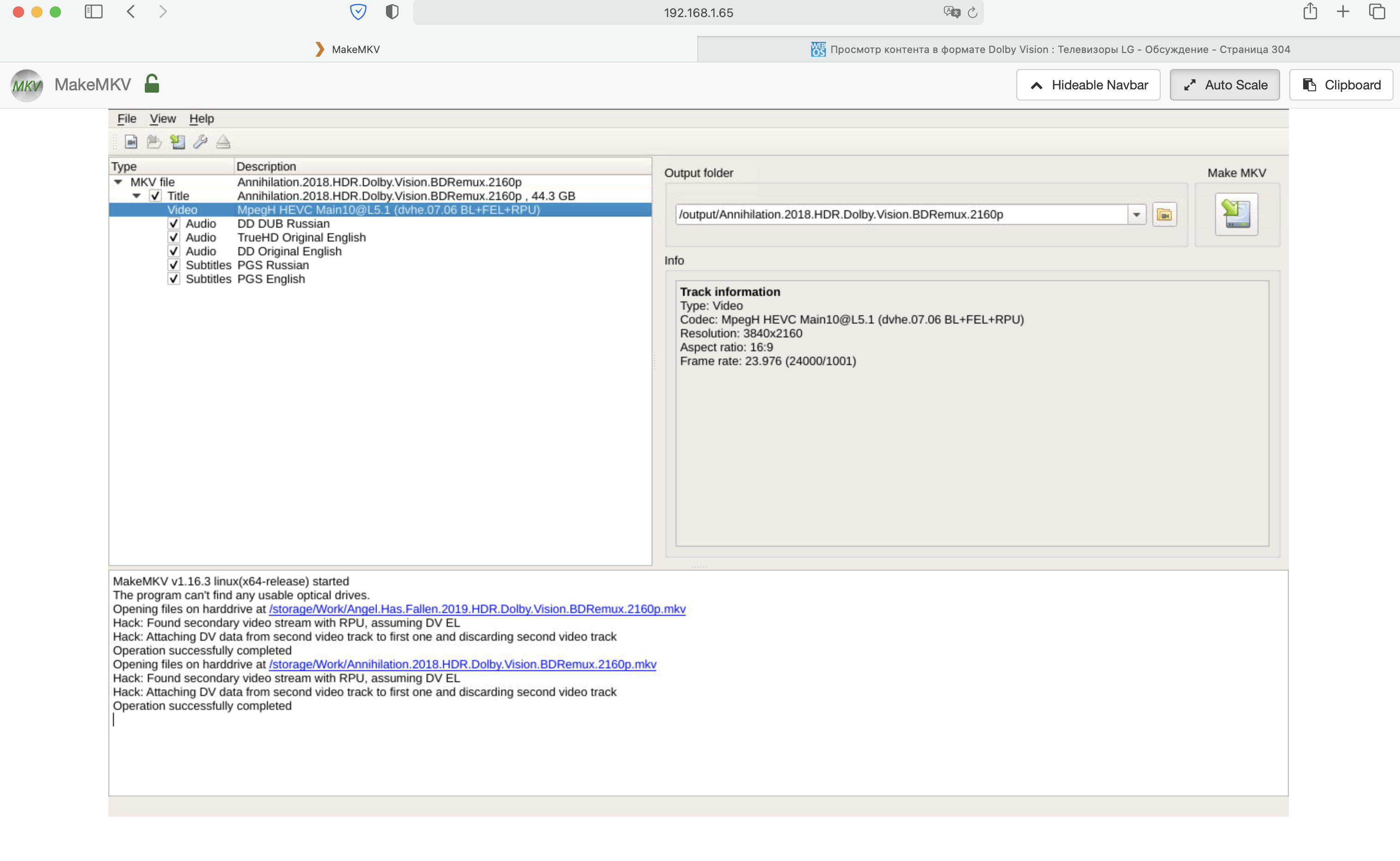Screen dimensions: 1400x861
Task: Uncheck the PGS Russian subtitles checkbox
Action: (174, 265)
